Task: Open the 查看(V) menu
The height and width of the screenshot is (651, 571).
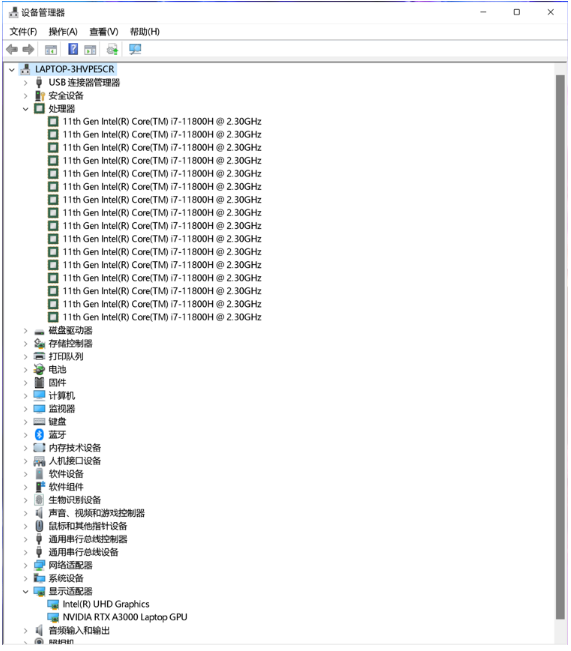Action: point(104,32)
